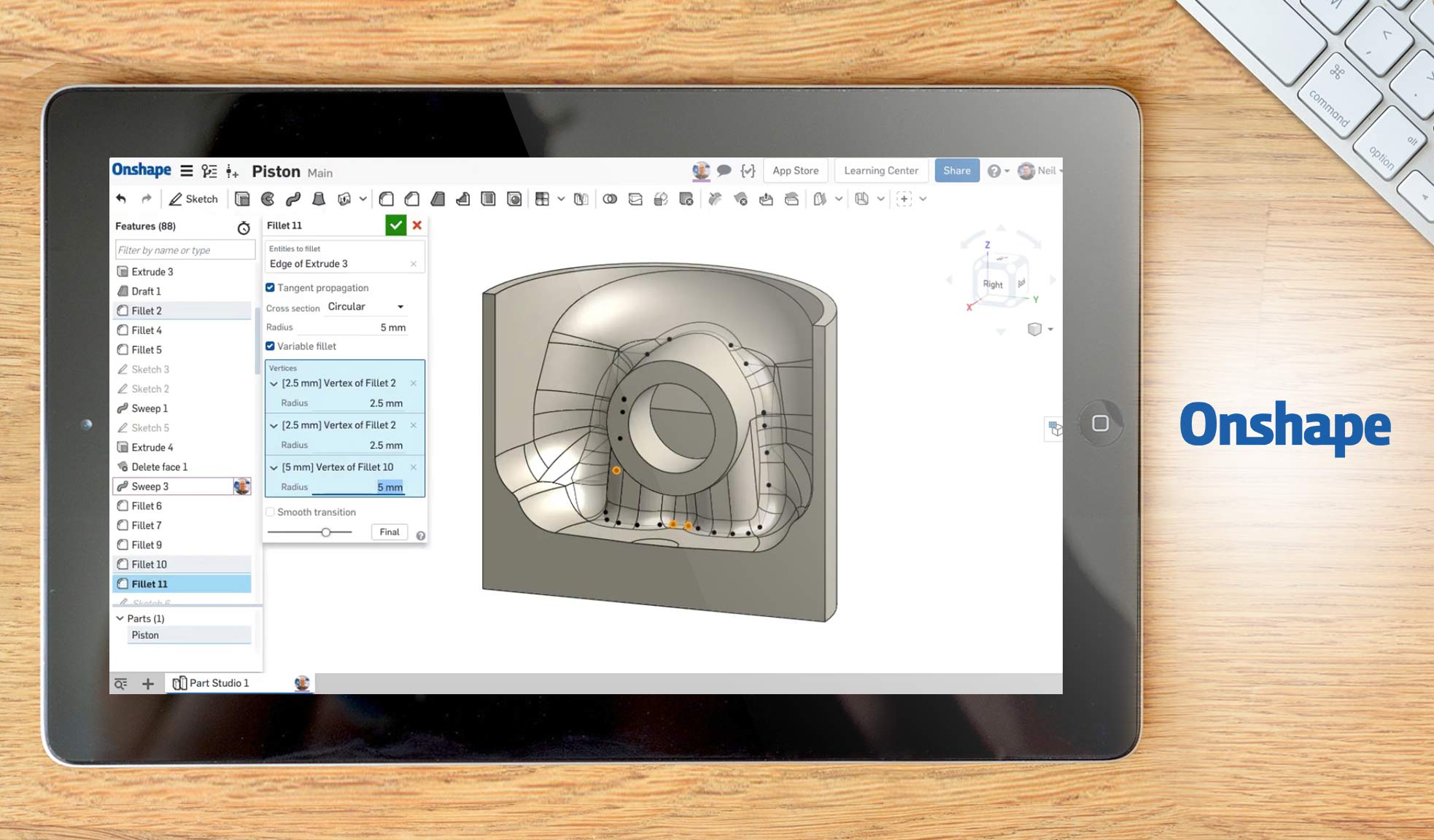Open the Fillet tool
Viewport: 1434px width, 840px height.
point(387,198)
